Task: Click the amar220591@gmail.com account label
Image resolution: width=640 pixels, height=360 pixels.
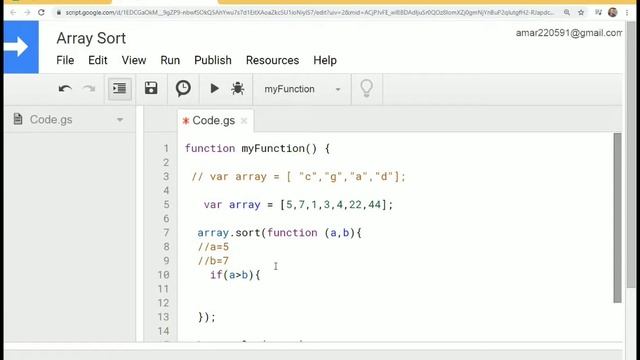Action: click(569, 33)
